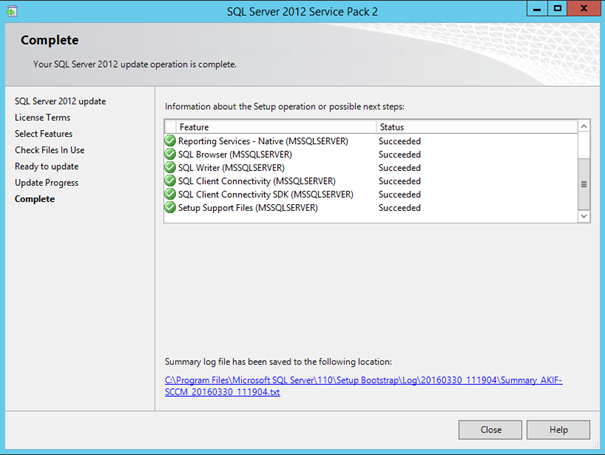This screenshot has height=455, width=605.
Task: Select the Complete step in sidebar
Action: pos(35,199)
